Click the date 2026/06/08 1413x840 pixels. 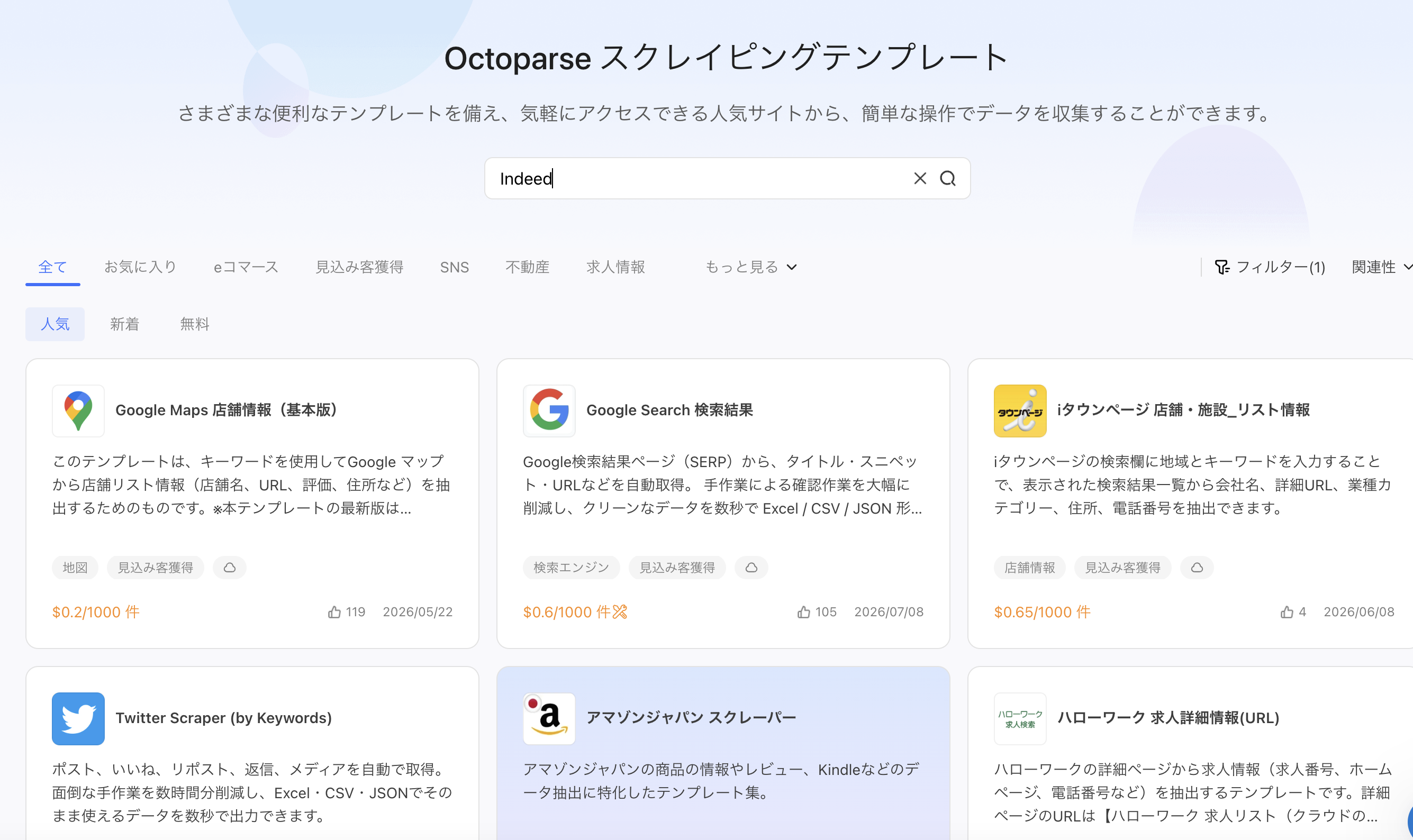coord(1358,612)
